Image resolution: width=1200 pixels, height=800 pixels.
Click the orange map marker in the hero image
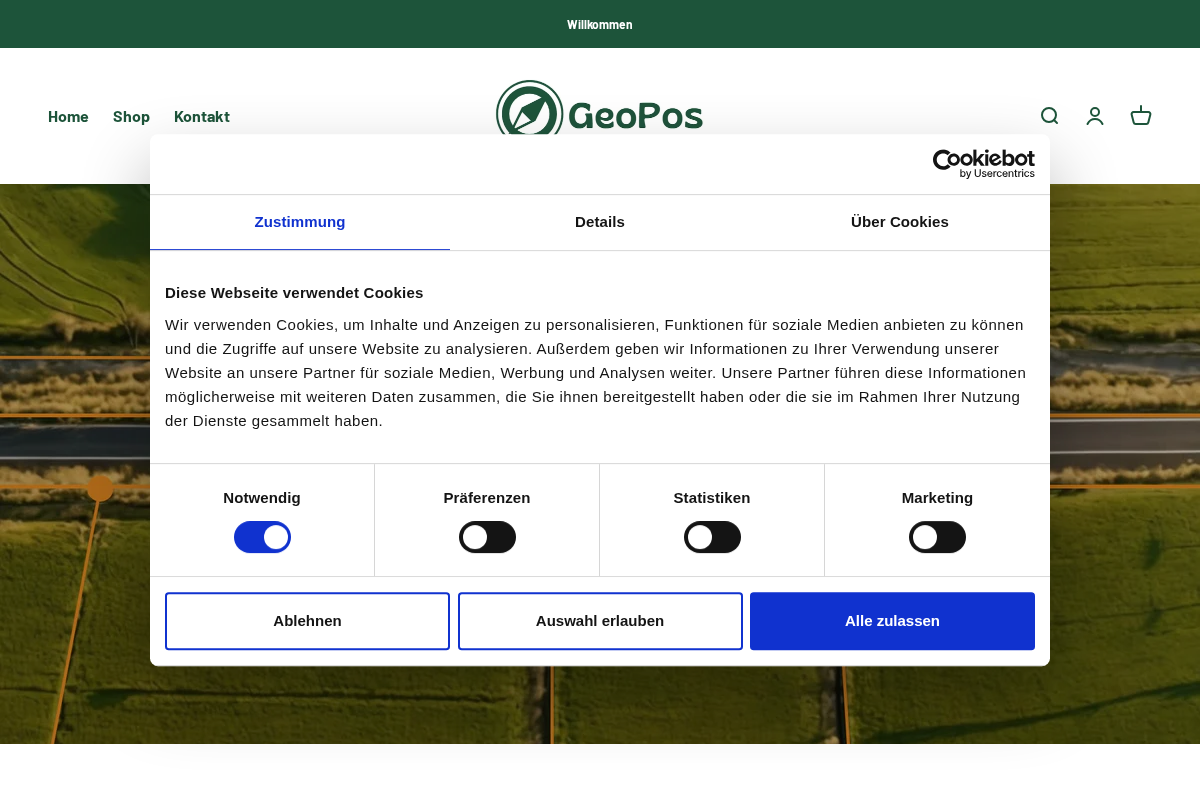click(100, 488)
